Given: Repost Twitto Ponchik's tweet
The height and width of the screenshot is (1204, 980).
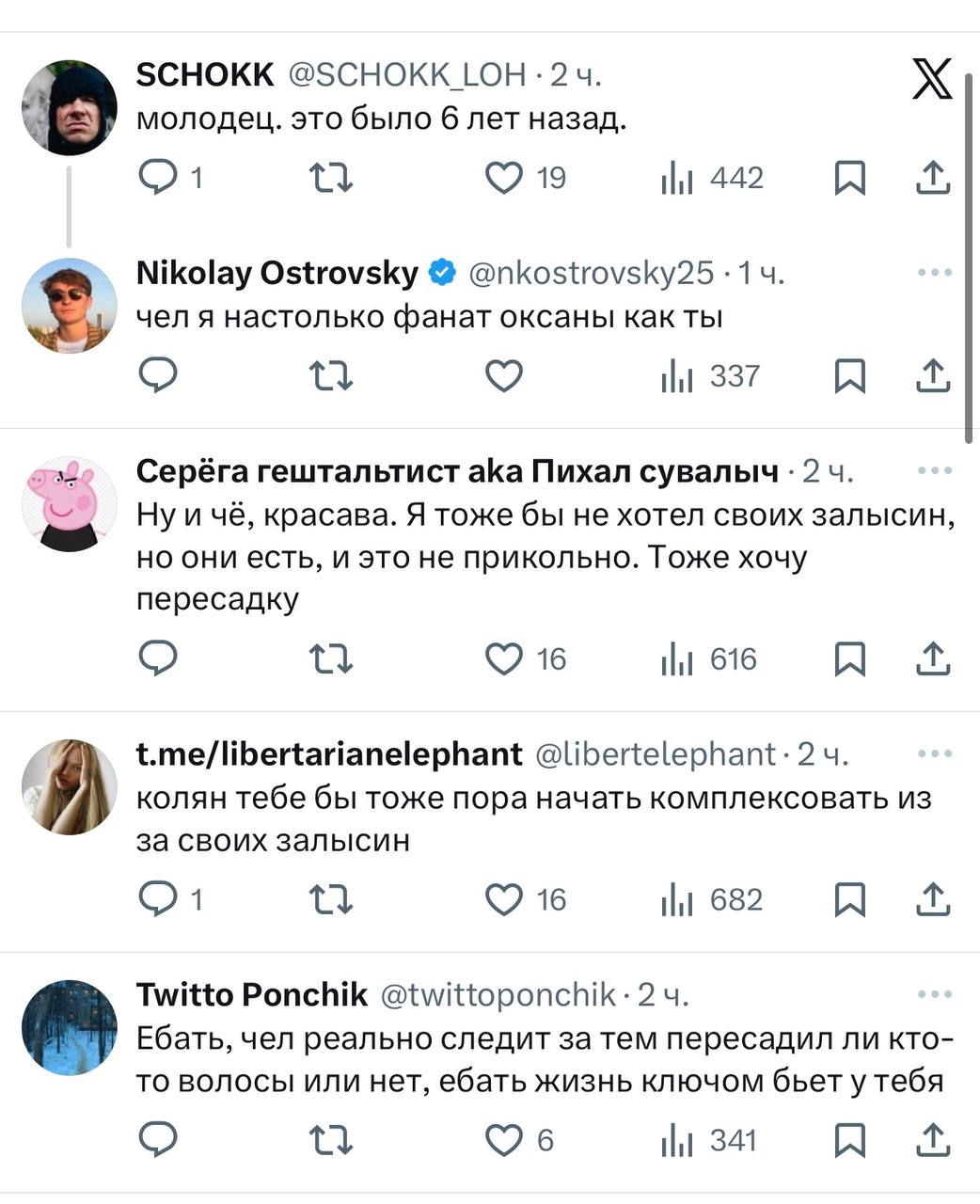Looking at the screenshot, I should (331, 1140).
